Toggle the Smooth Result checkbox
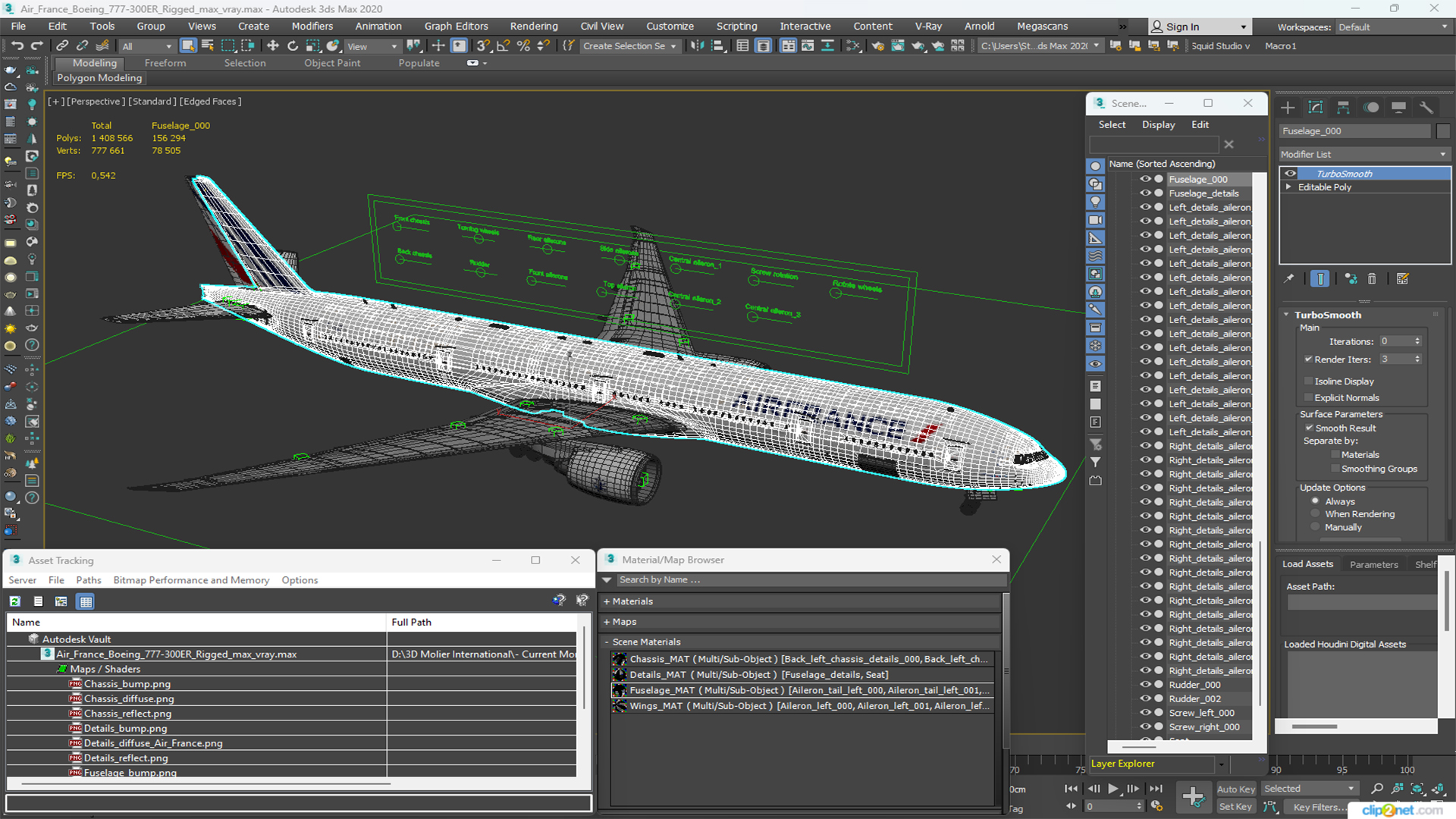 (x=1310, y=428)
